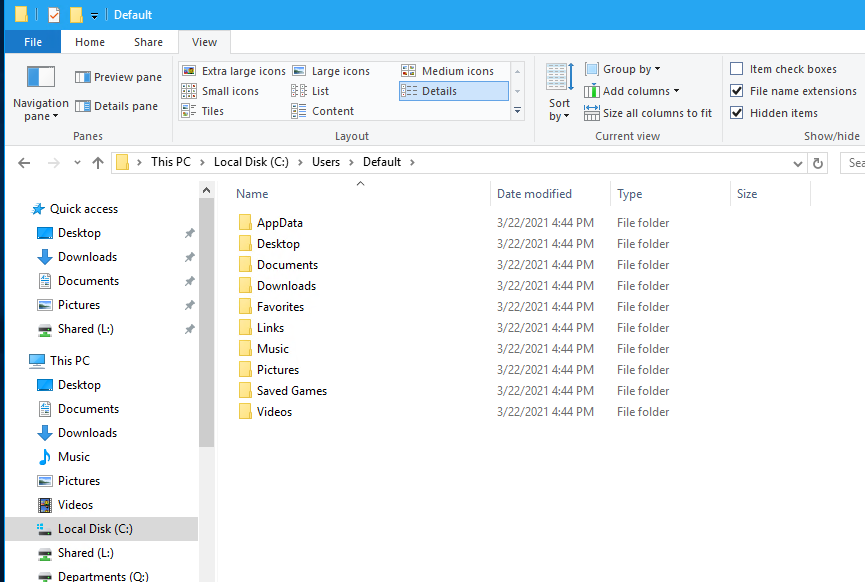Select This PC in navigation pane
865x582 pixels.
70,361
